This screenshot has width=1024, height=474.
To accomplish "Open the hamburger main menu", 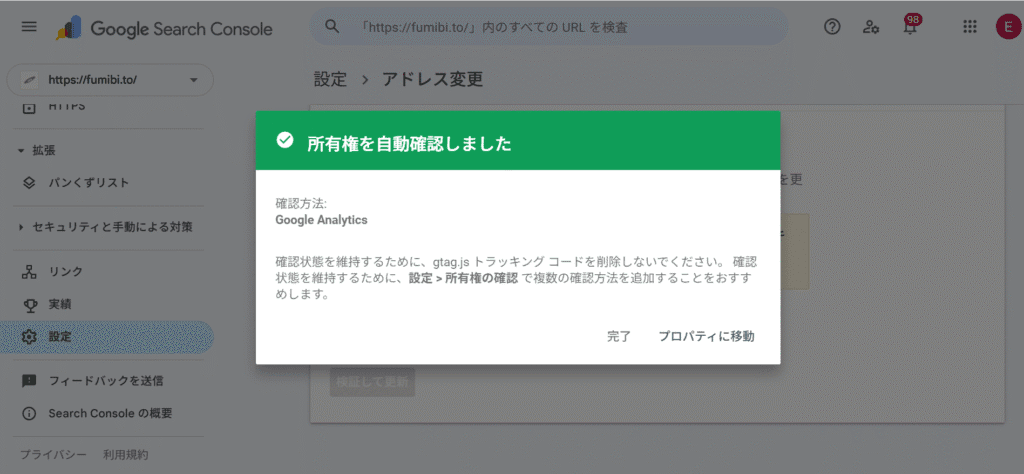I will point(29,27).
